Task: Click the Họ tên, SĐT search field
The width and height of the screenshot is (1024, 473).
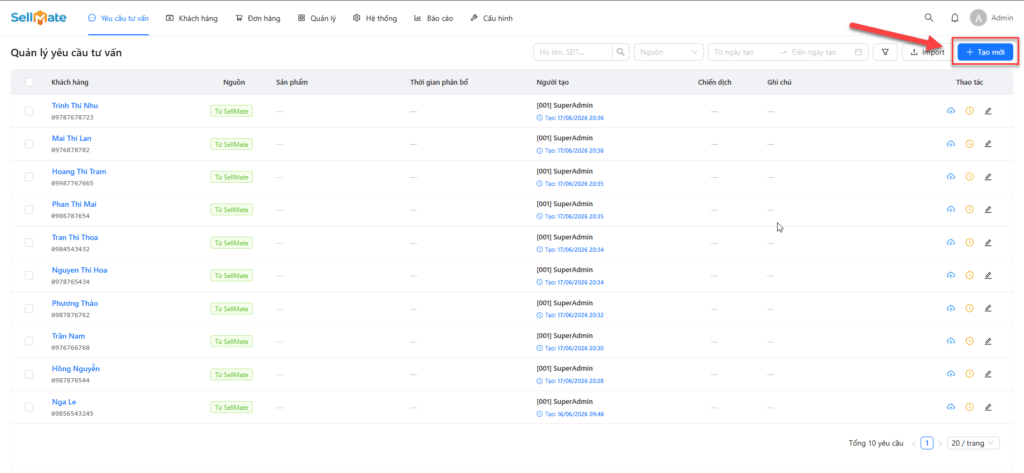Action: click(x=573, y=52)
